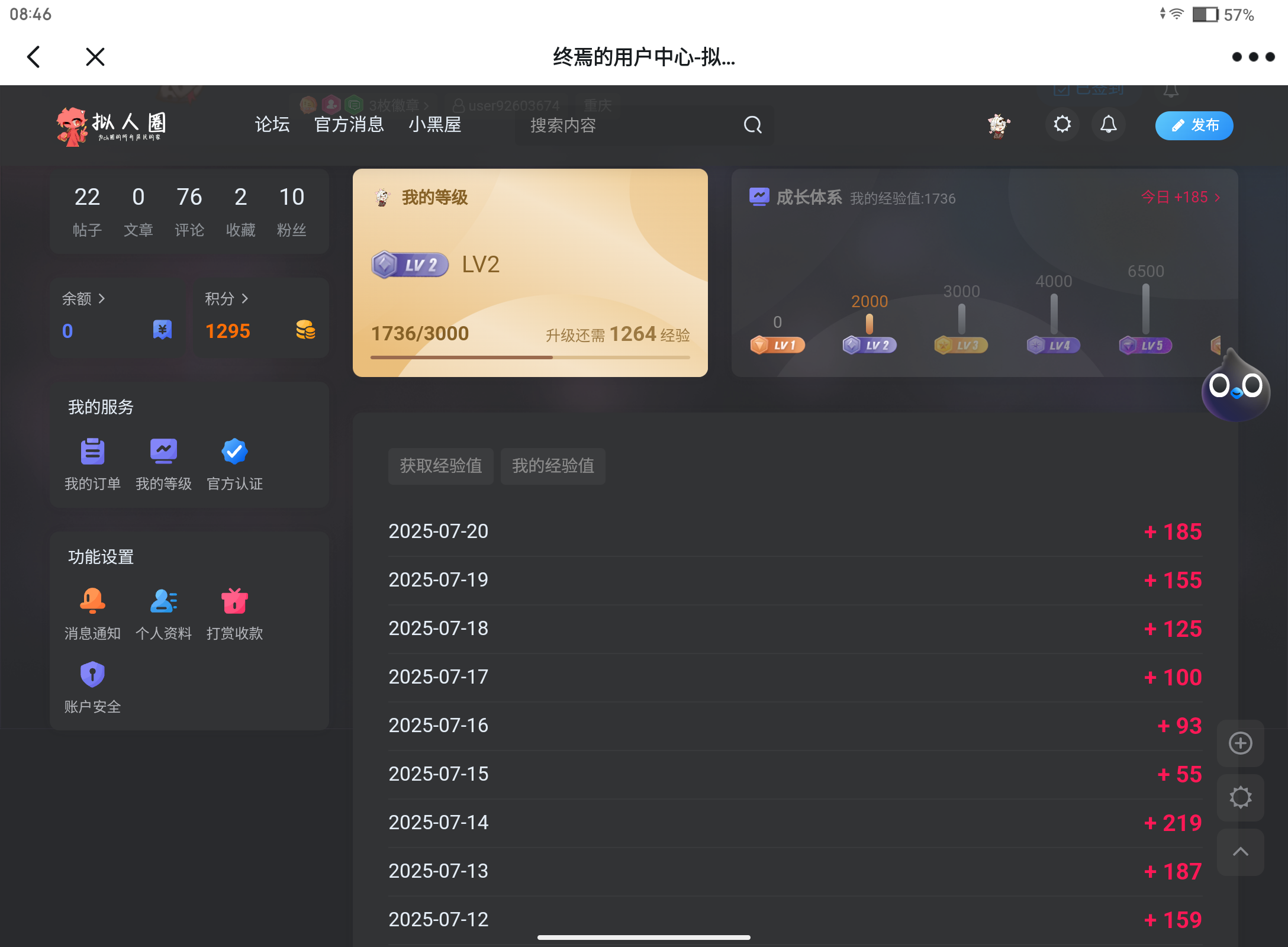Click the 08:46 clock in status bar

click(31, 14)
